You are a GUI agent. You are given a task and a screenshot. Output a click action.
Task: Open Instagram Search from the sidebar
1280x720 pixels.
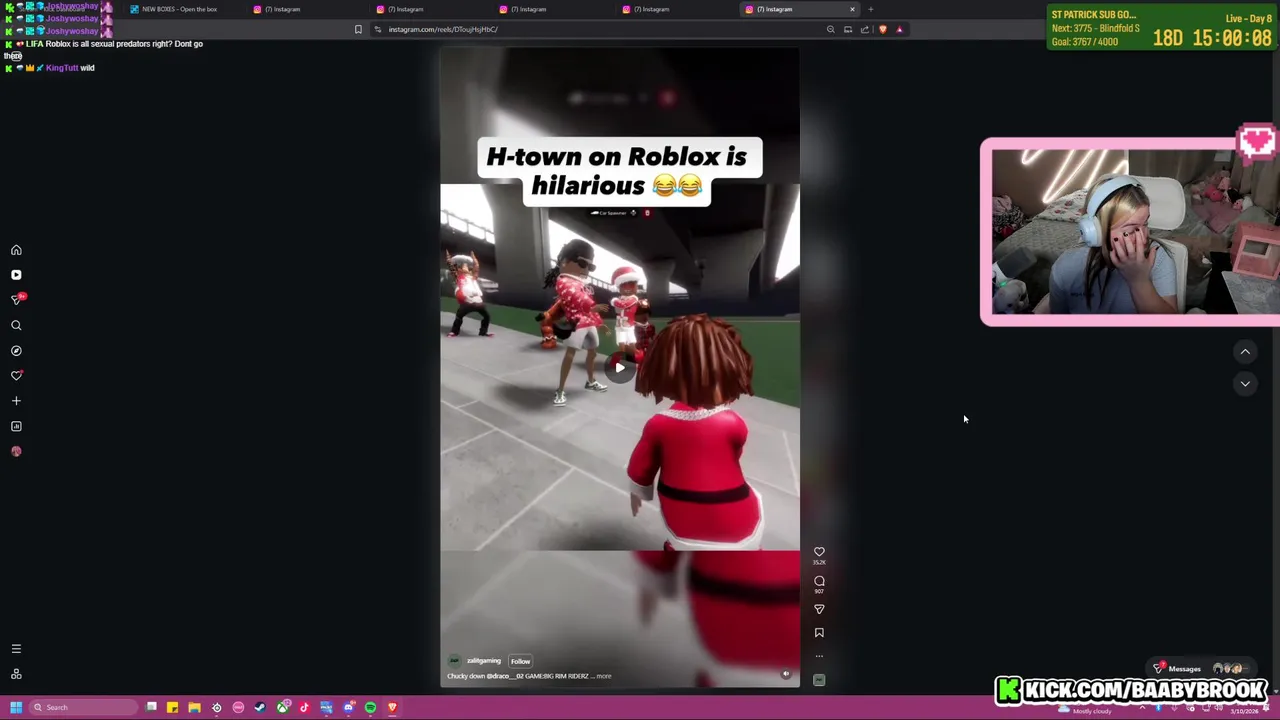coord(16,325)
